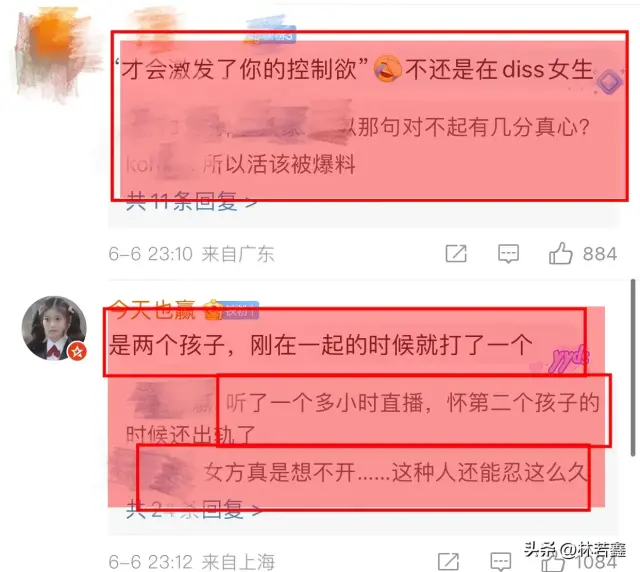Open the 今天也赢 user avatar
The image size is (640, 572).
coord(54,328)
